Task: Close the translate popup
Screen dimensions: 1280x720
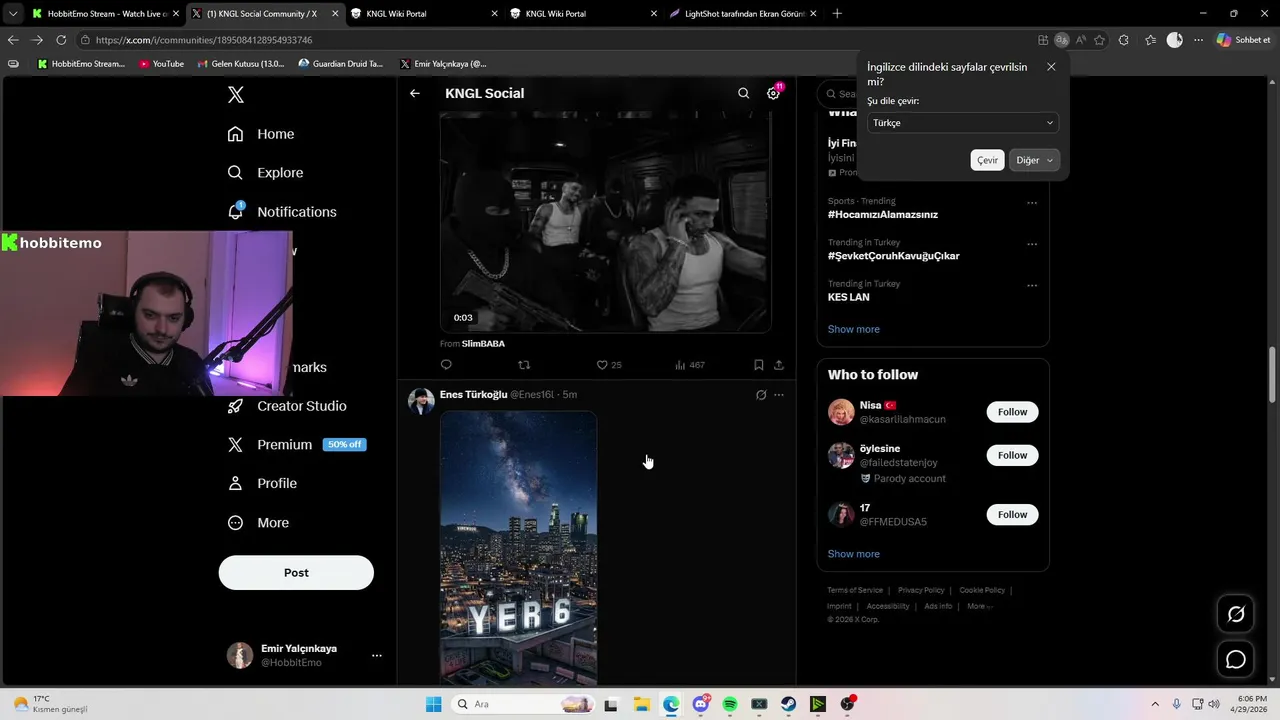Action: (1051, 67)
